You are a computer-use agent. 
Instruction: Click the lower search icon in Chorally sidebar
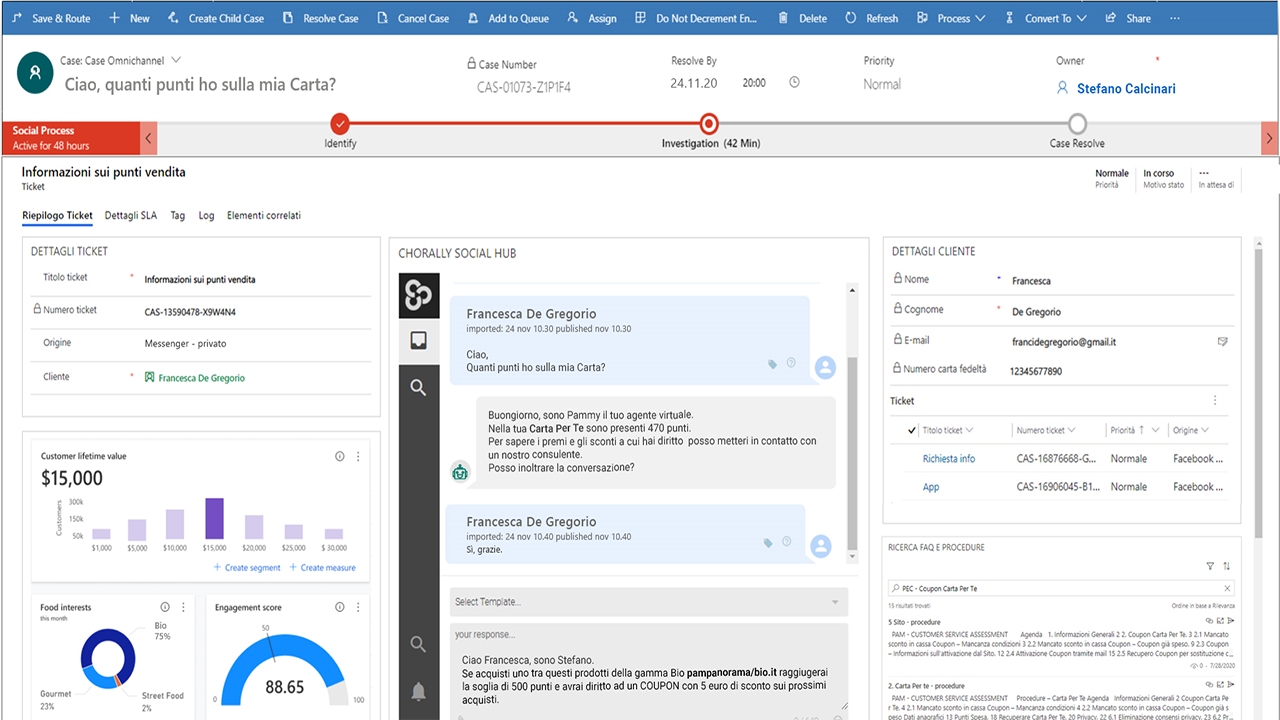418,645
